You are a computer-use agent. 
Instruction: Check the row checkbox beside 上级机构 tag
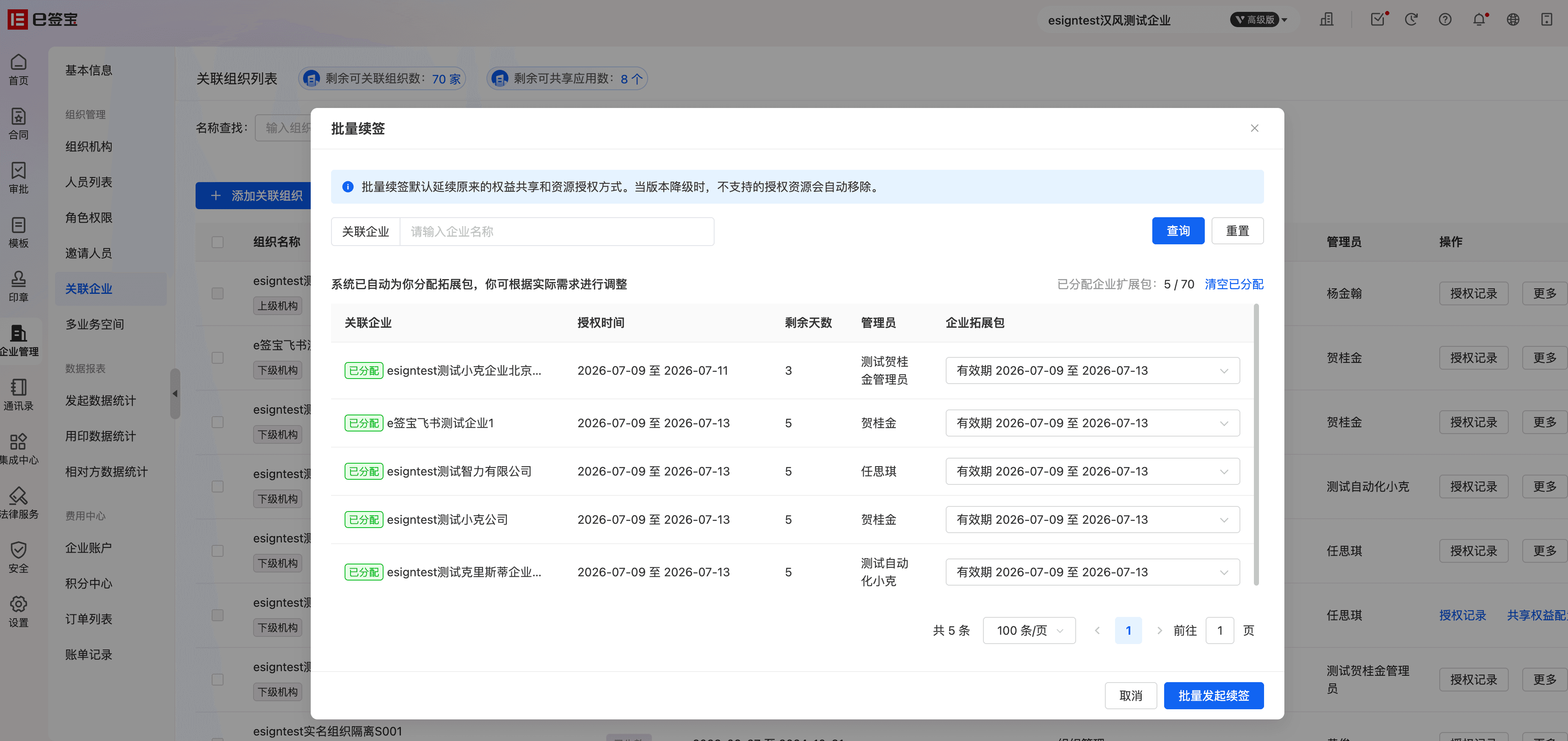217,293
